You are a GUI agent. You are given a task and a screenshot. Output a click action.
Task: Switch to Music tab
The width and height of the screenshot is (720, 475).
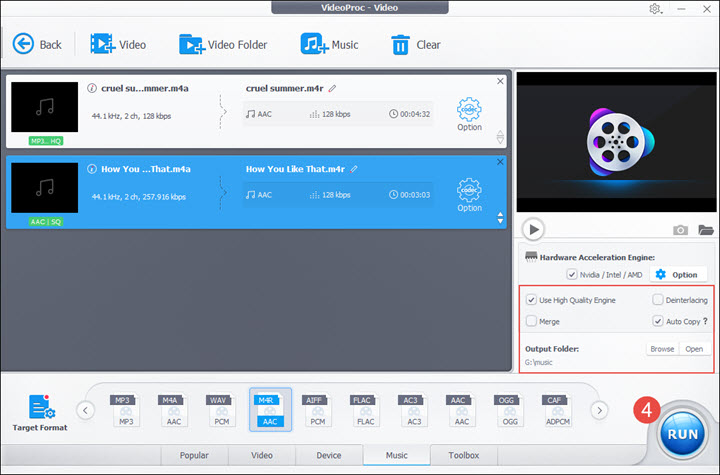397,455
